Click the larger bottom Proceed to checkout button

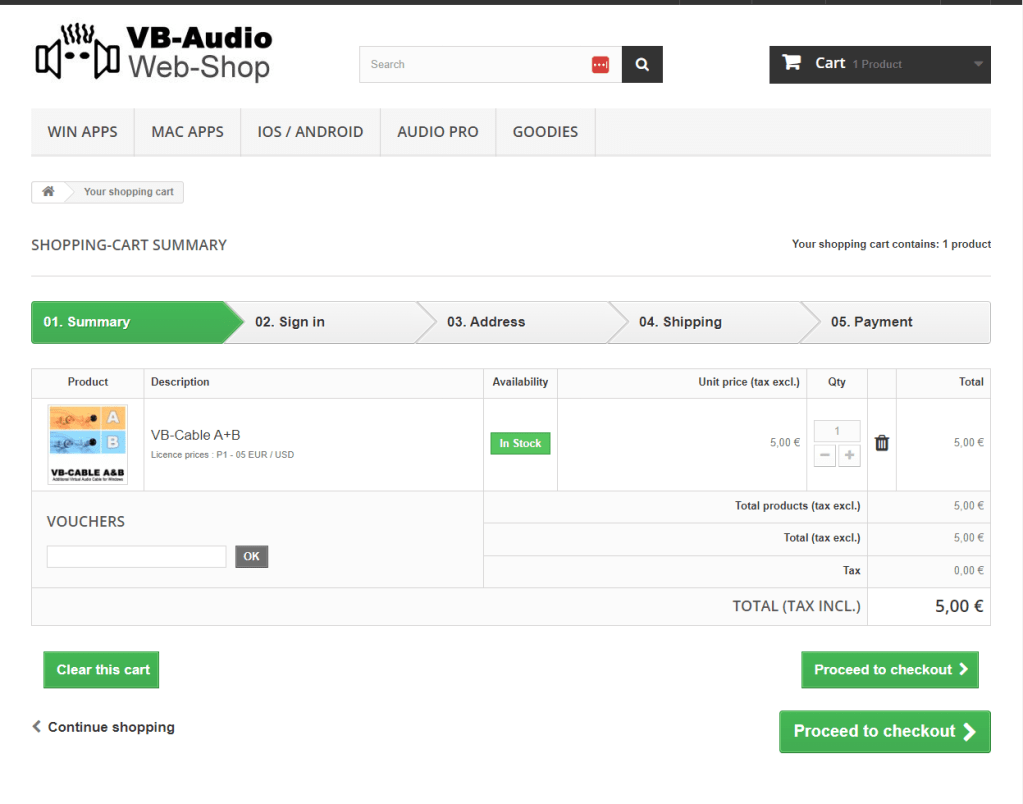(x=885, y=732)
